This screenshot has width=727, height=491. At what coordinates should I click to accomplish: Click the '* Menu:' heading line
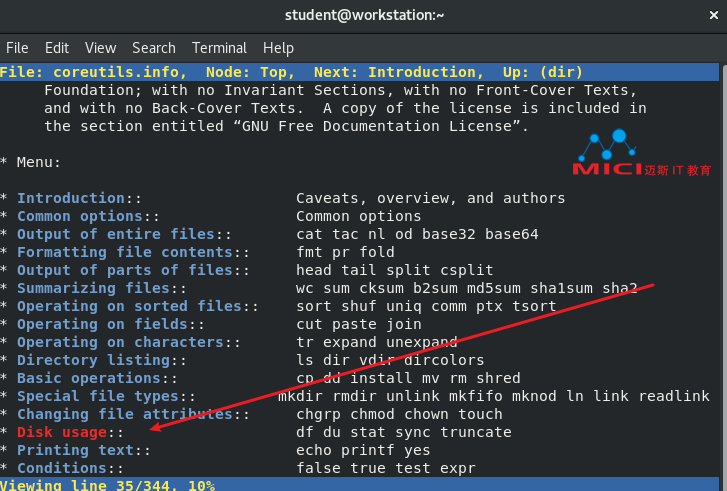[31, 163]
